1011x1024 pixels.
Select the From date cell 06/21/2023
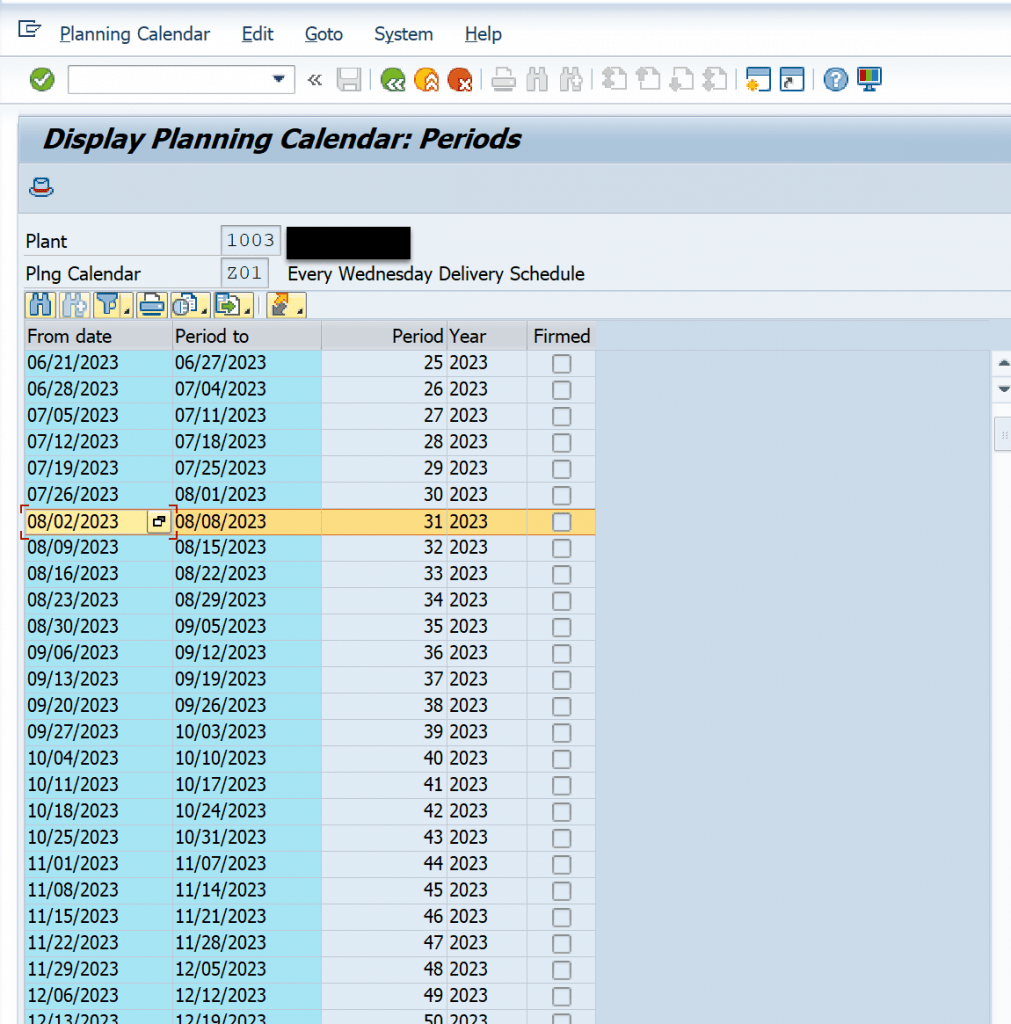pyautogui.click(x=98, y=363)
